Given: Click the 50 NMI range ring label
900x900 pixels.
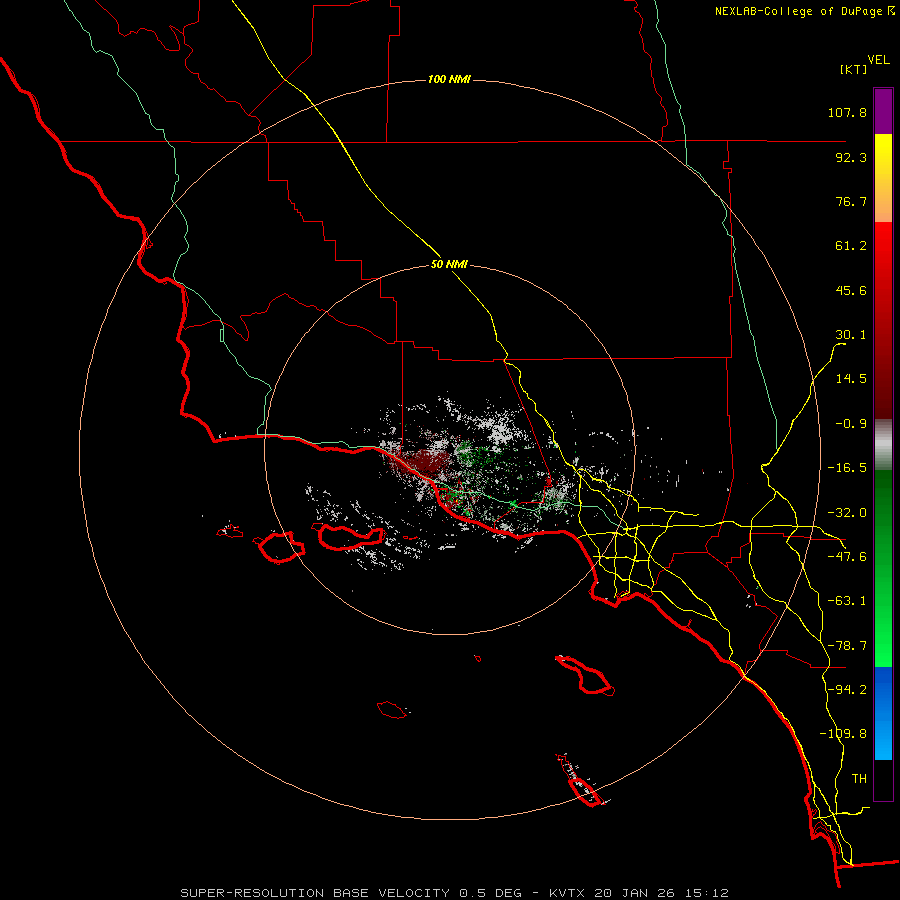Looking at the screenshot, I should pyautogui.click(x=449, y=264).
